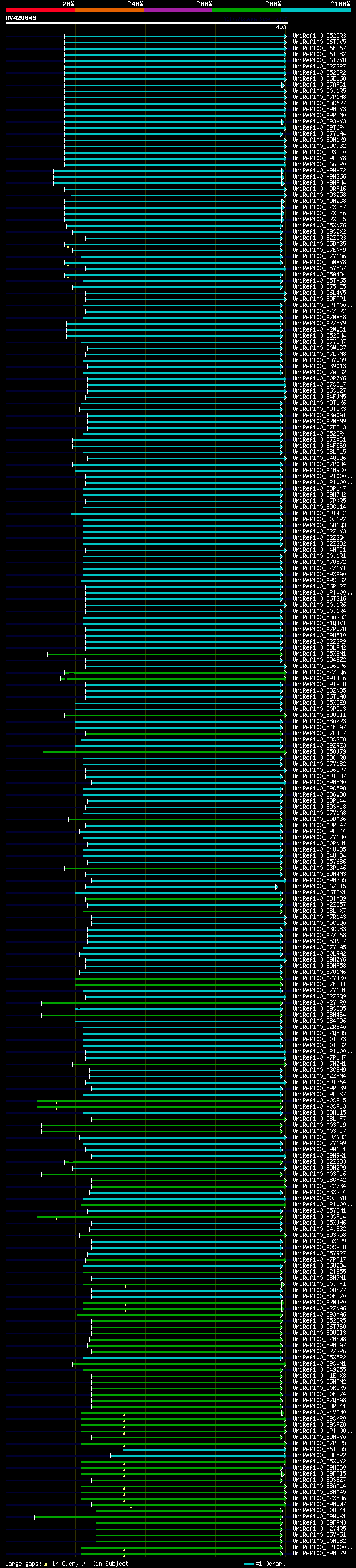Image resolution: width=356 pixels, height=1568 pixels.
Task: Select UniRef100_A9T4L6 label
Action: [319, 679]
